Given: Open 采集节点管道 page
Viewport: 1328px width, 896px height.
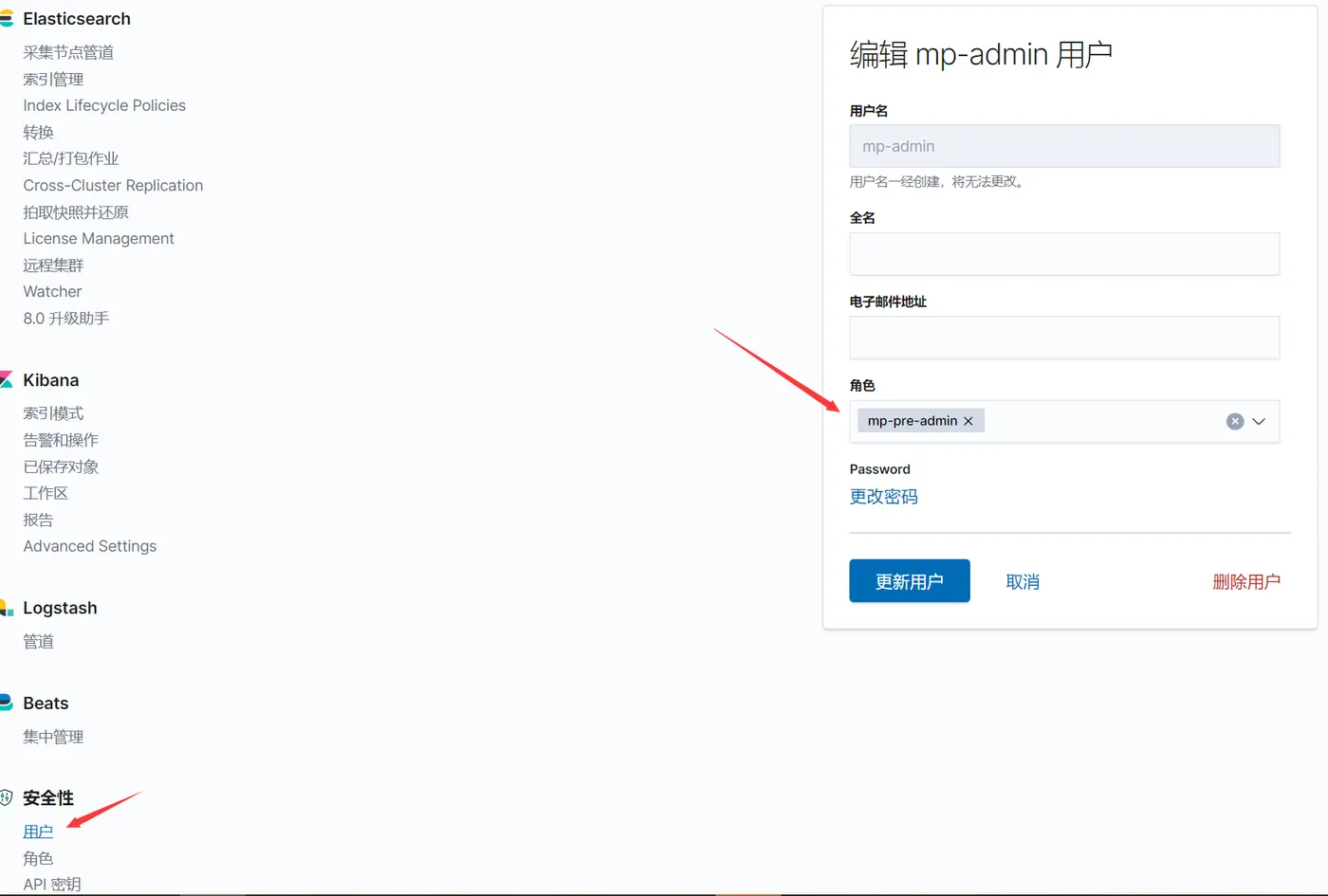Looking at the screenshot, I should click(68, 52).
